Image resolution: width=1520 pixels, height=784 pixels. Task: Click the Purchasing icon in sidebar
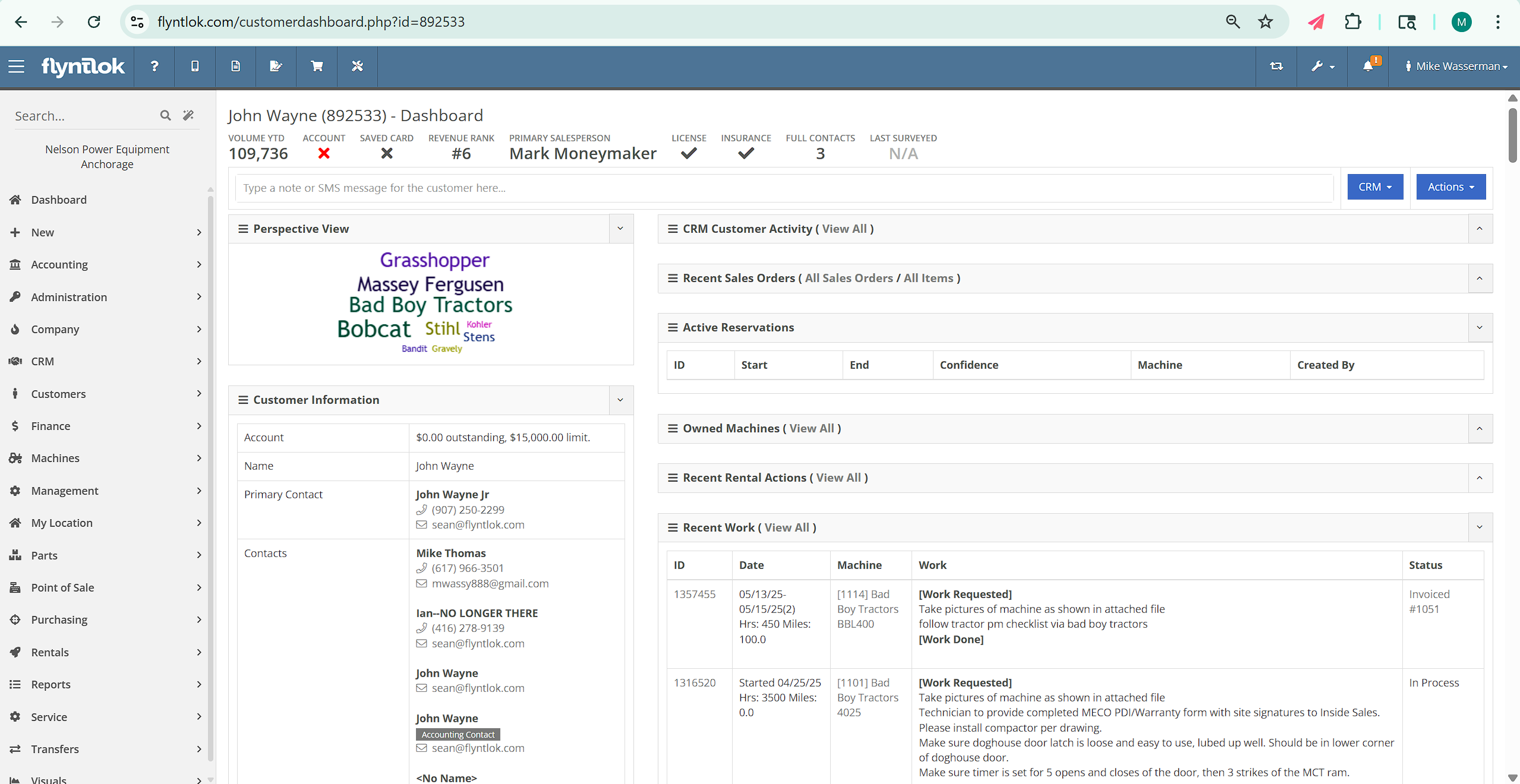[15, 619]
